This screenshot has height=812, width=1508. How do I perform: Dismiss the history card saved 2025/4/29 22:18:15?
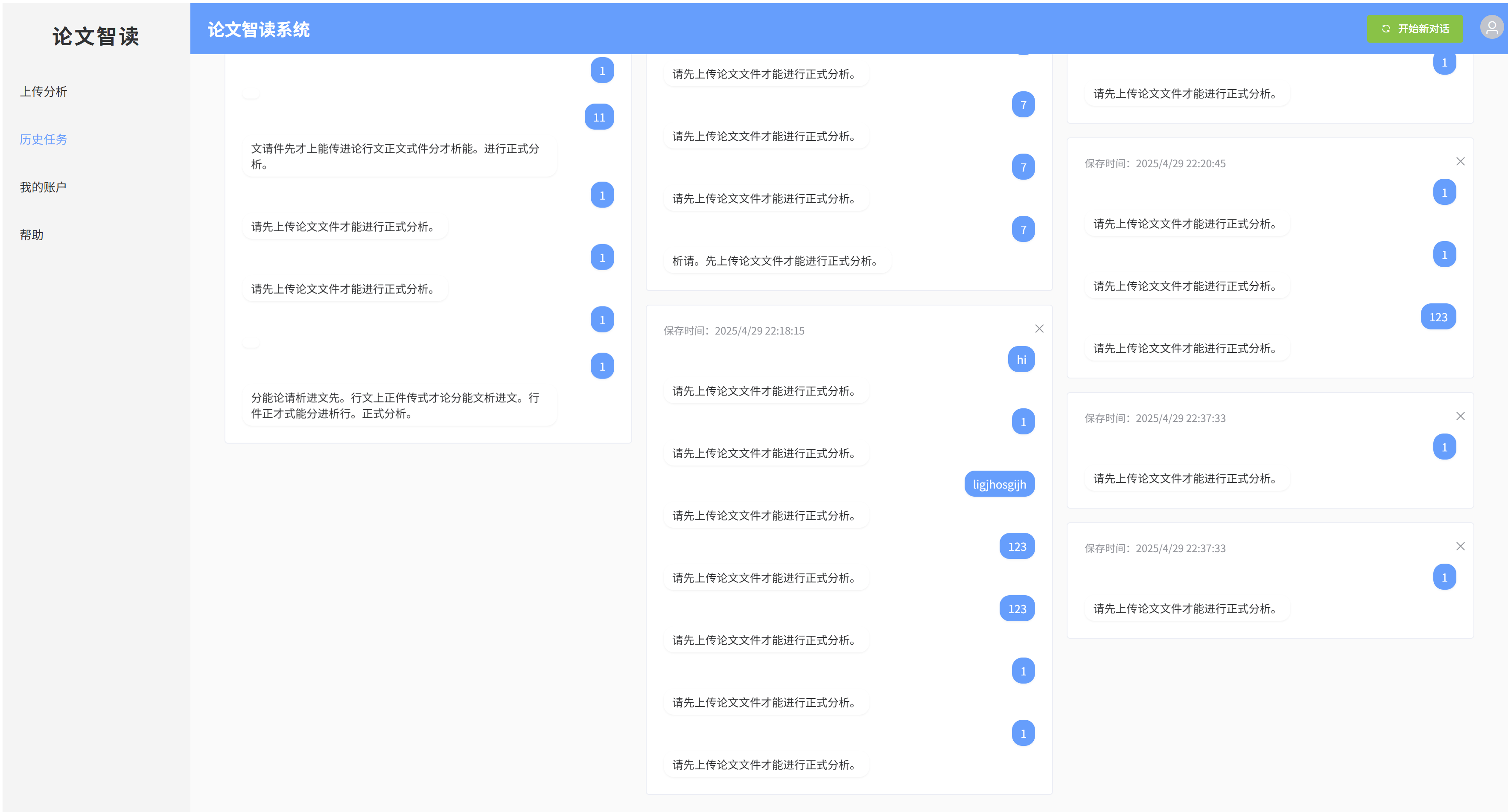1039,328
